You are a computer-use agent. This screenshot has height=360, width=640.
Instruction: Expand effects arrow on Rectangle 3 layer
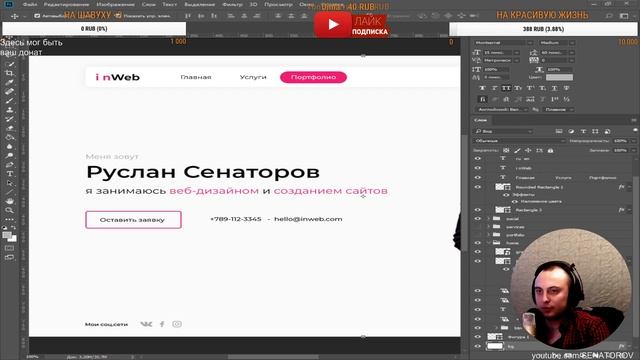629,210
